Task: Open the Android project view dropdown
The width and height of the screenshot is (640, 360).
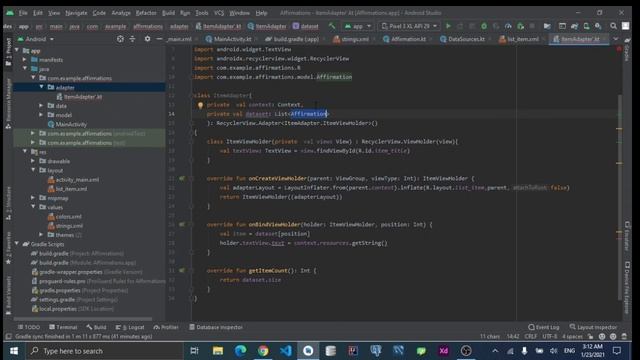Action: pos(36,39)
